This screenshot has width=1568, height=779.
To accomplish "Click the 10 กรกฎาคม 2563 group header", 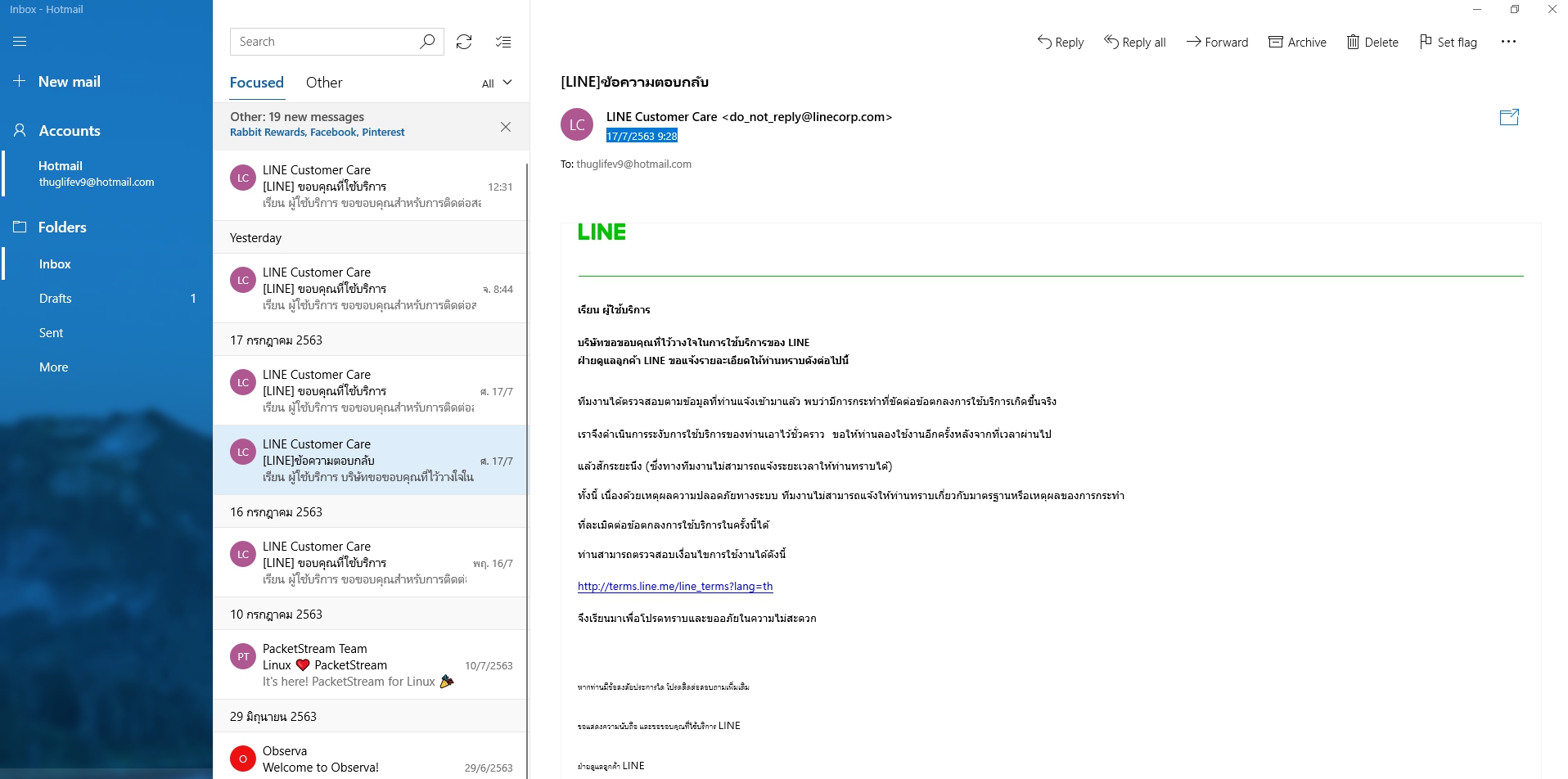I will tap(371, 614).
